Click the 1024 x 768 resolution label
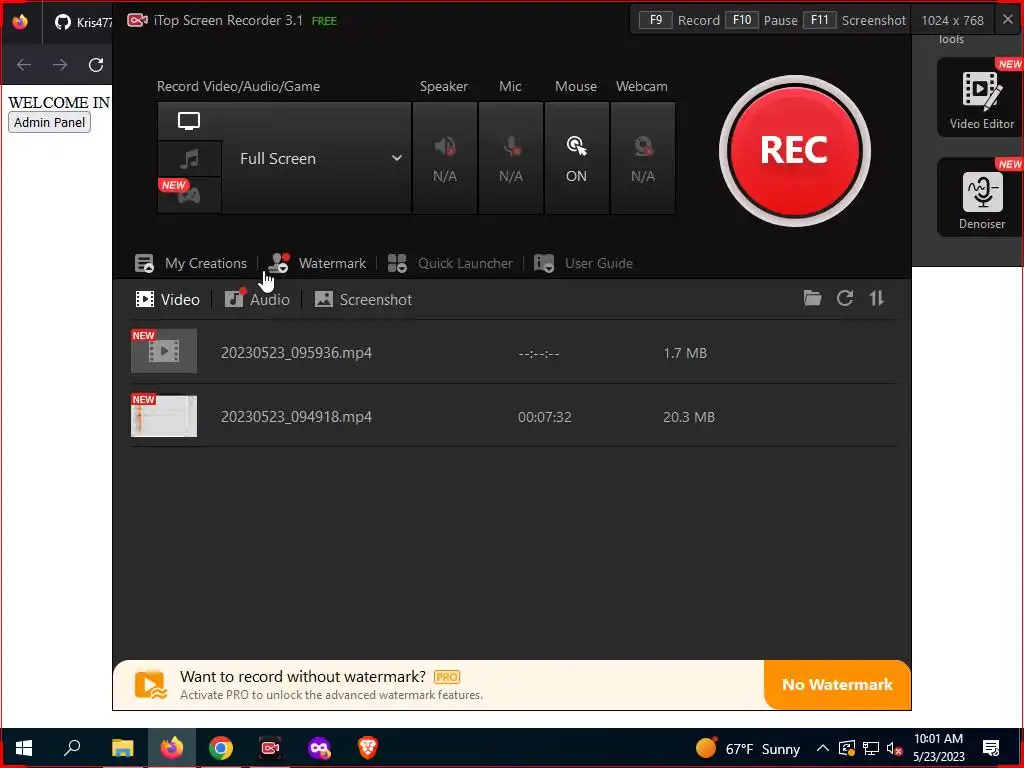This screenshot has width=1024, height=768. click(x=952, y=20)
